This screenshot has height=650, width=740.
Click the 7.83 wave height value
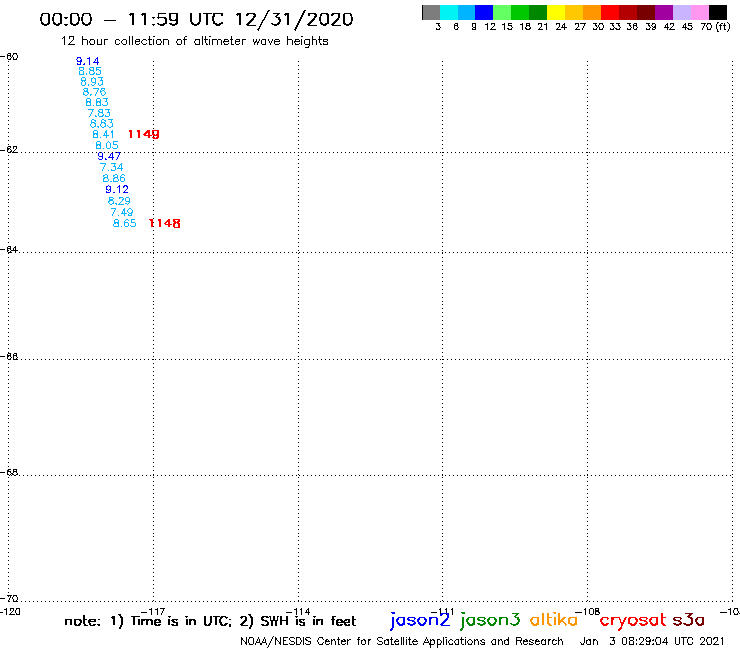click(99, 113)
